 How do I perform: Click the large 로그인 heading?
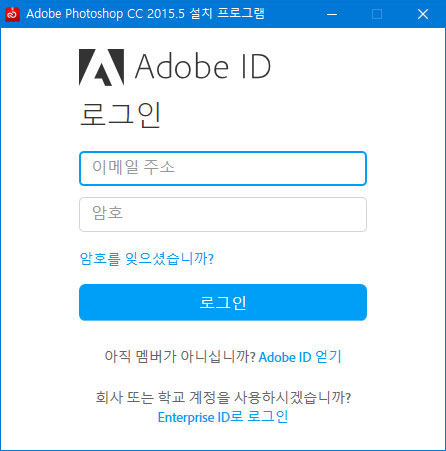[x=120, y=115]
